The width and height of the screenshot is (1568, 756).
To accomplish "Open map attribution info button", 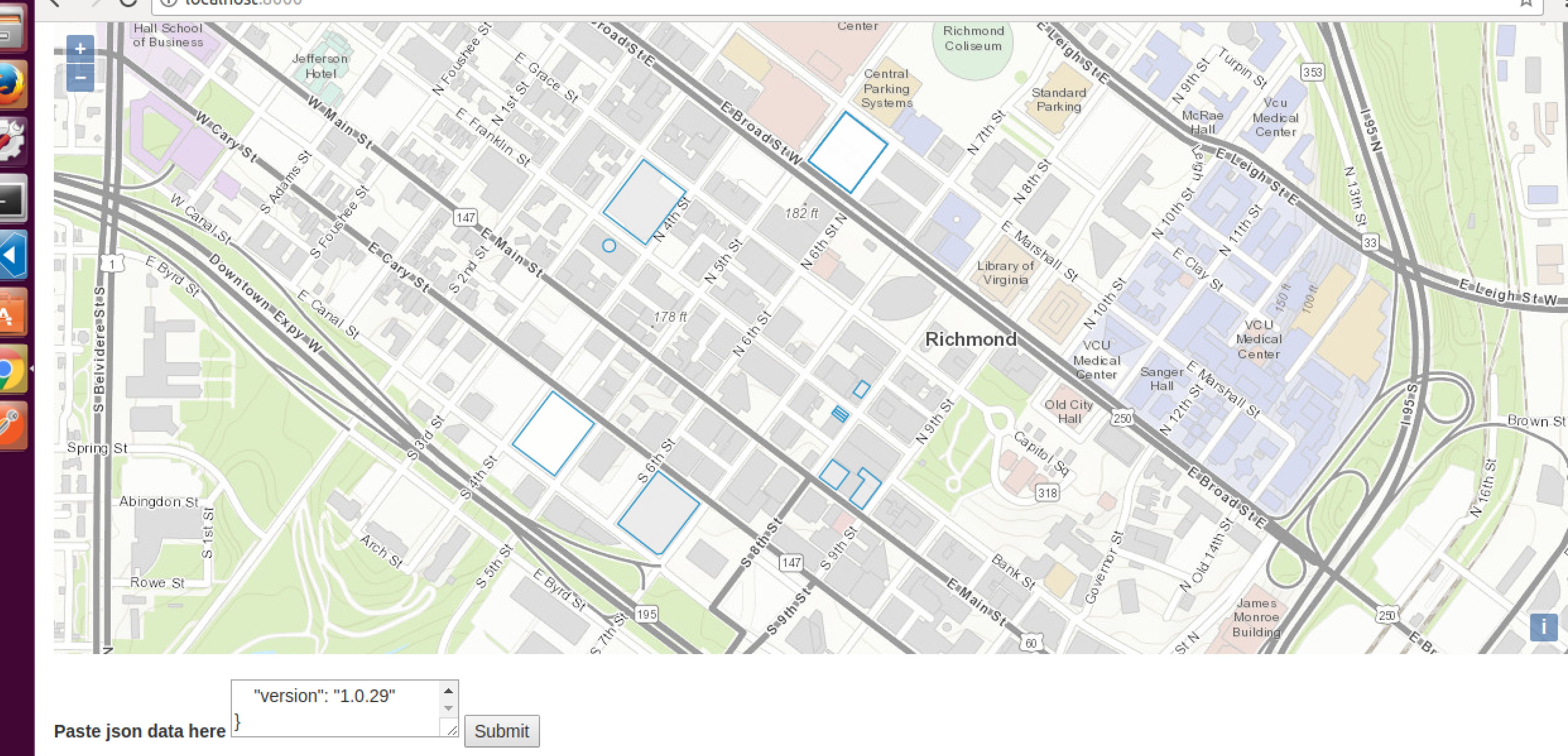I will 1543,627.
